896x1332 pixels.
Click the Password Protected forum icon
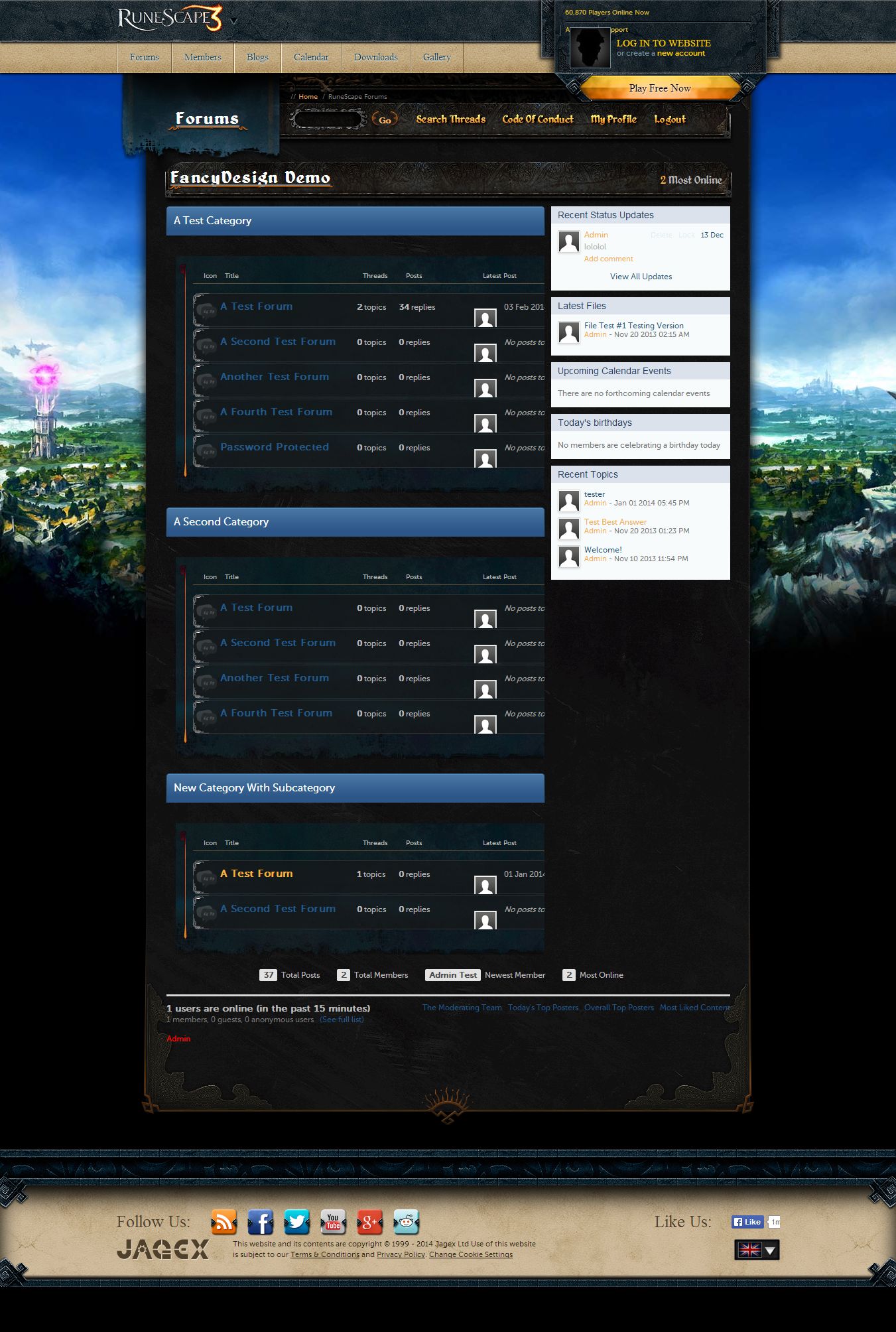pos(206,451)
